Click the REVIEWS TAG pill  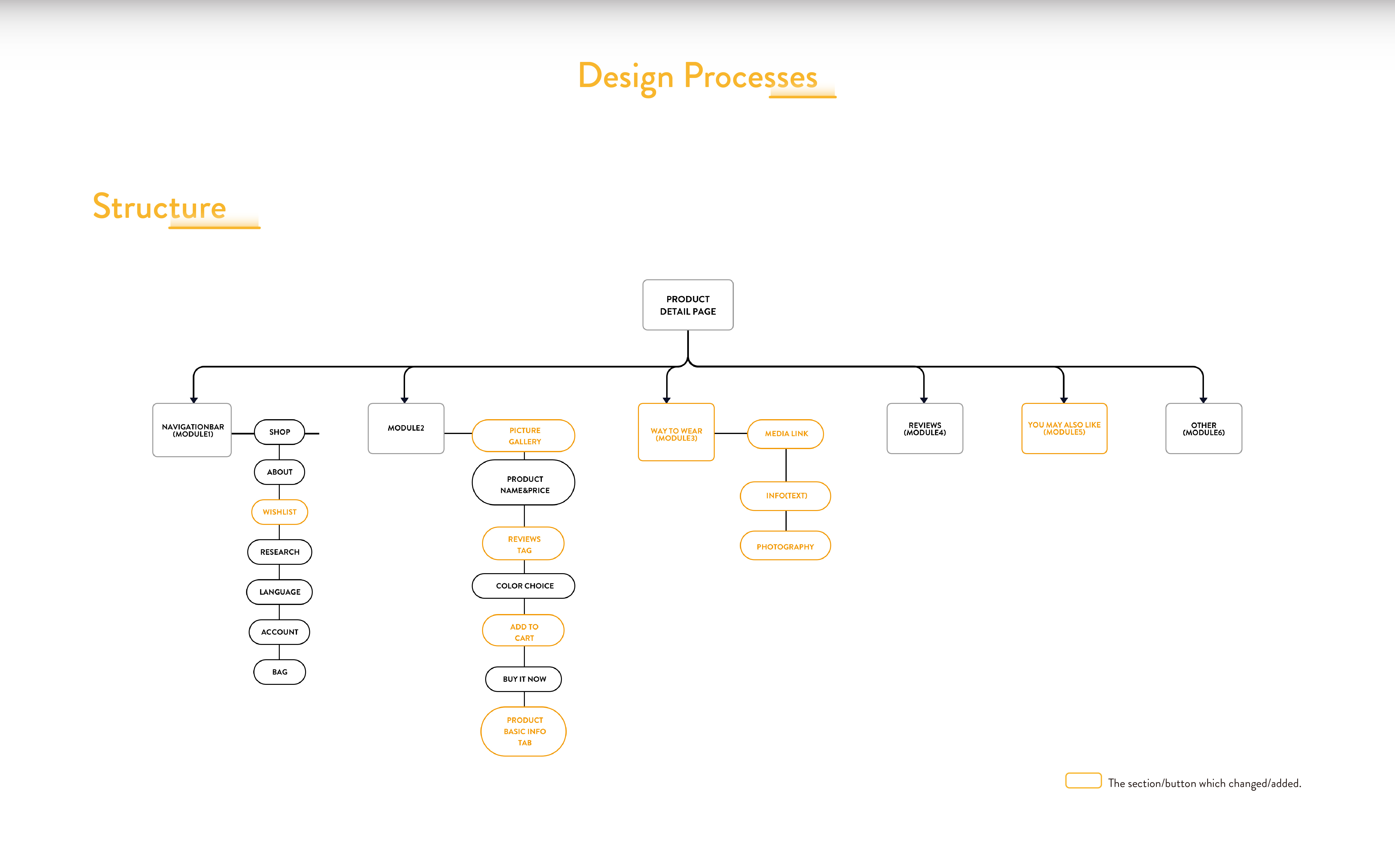[524, 544]
